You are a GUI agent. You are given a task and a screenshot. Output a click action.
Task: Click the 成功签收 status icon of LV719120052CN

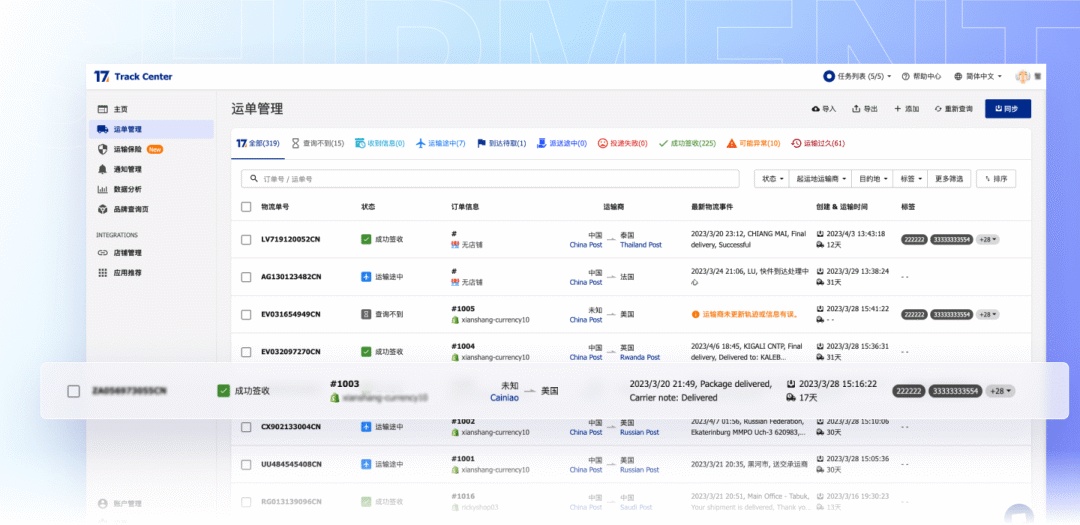[366, 239]
